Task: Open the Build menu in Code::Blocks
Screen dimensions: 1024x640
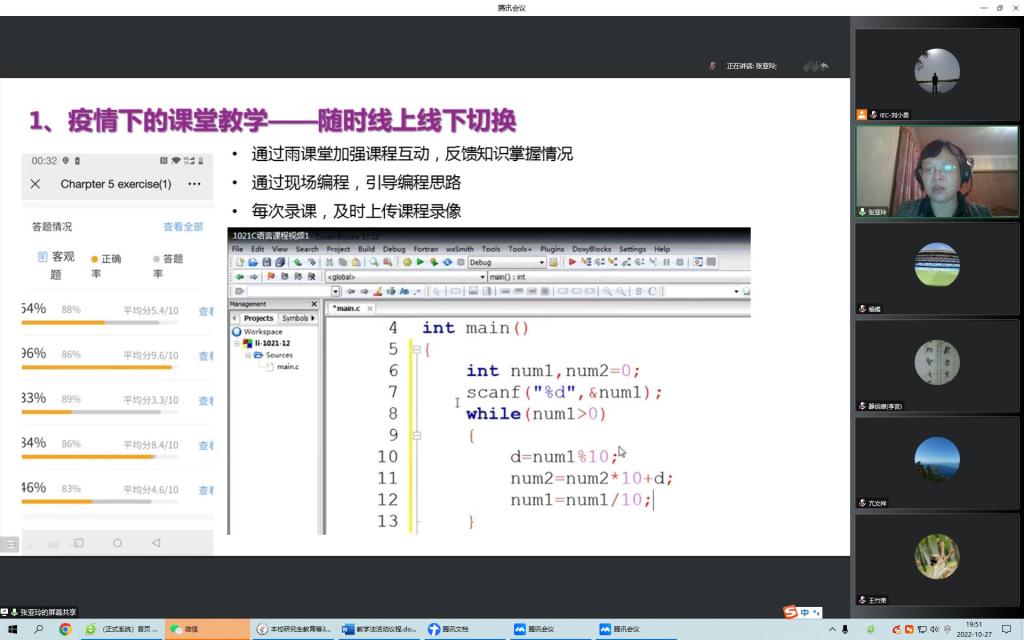Action: coord(366,249)
